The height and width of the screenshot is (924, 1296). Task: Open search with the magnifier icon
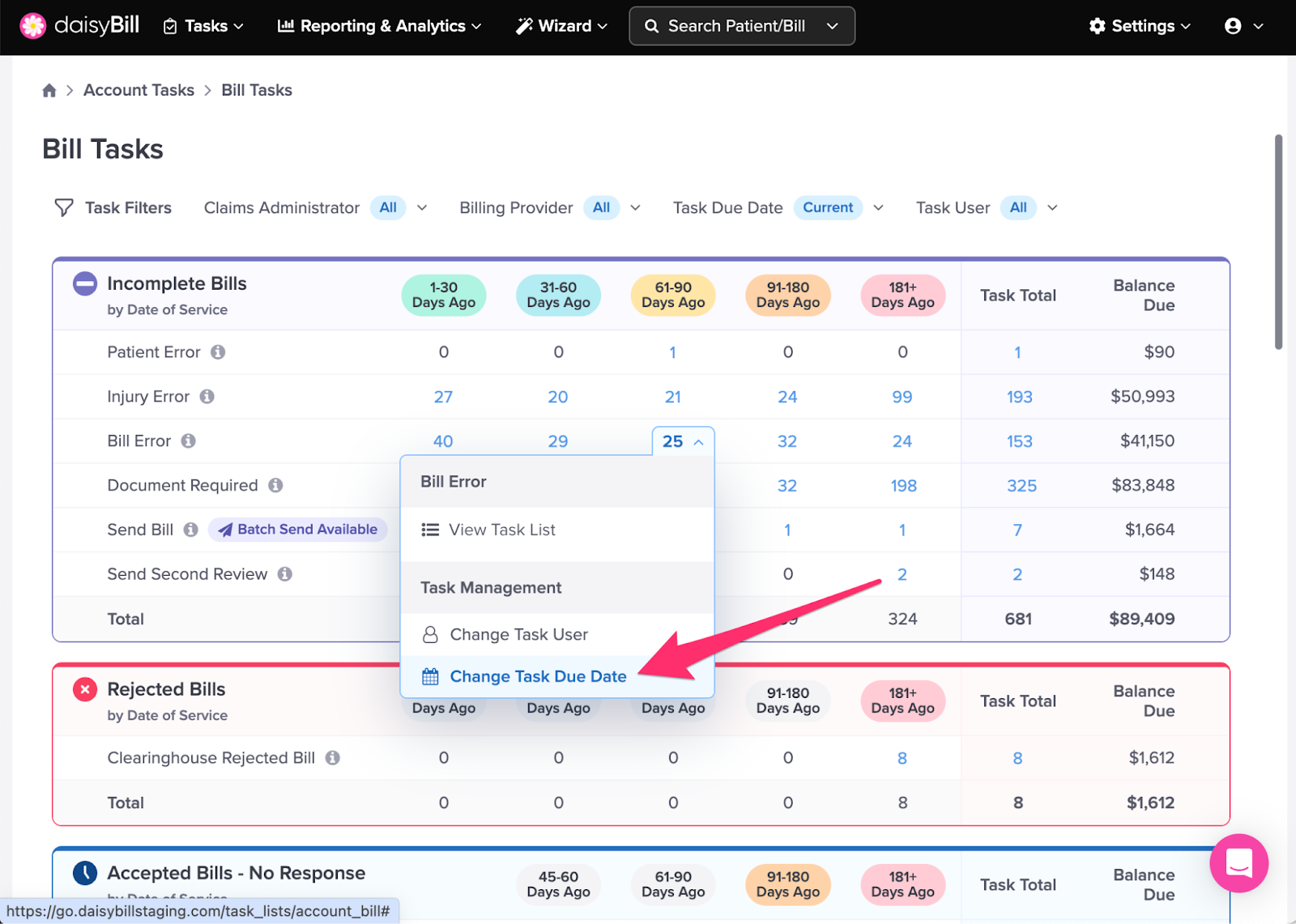coord(651,25)
